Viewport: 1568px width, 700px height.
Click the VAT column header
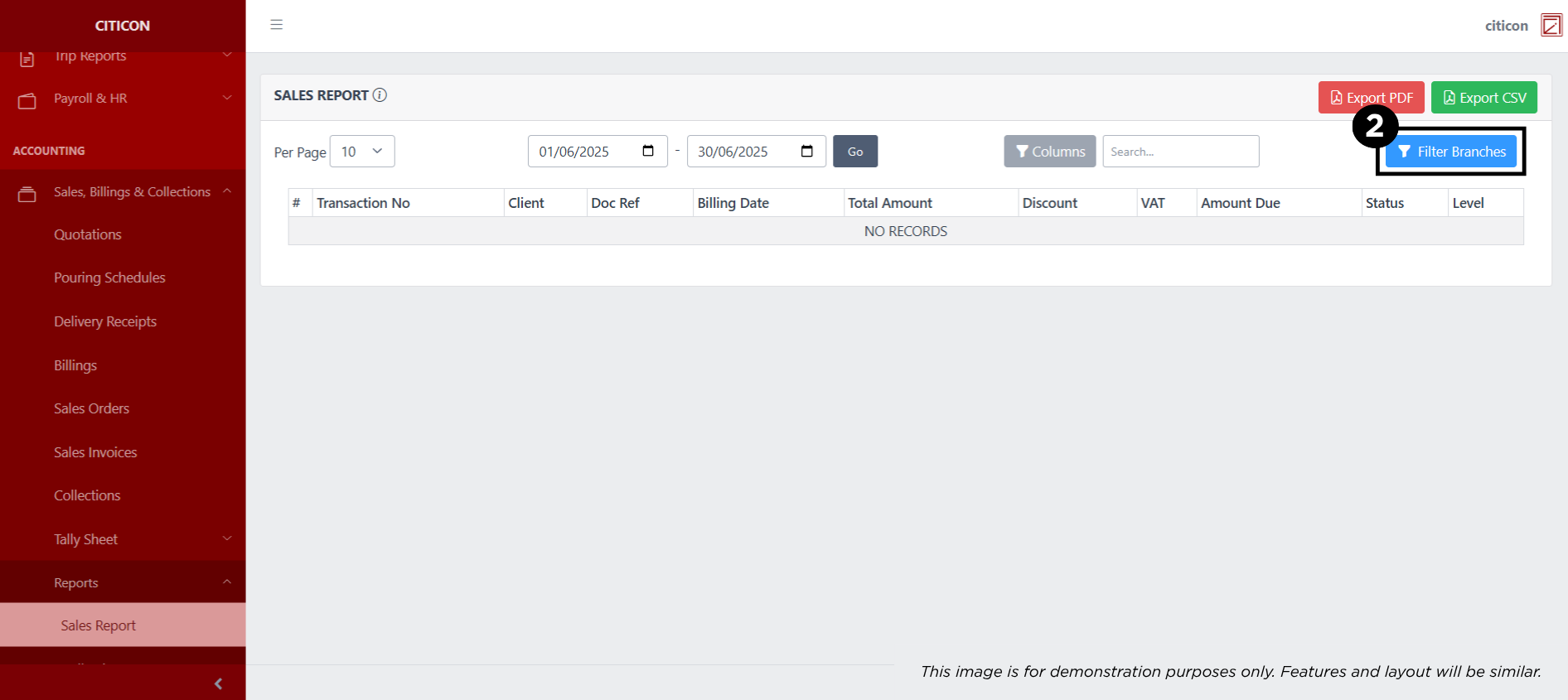pos(1167,203)
